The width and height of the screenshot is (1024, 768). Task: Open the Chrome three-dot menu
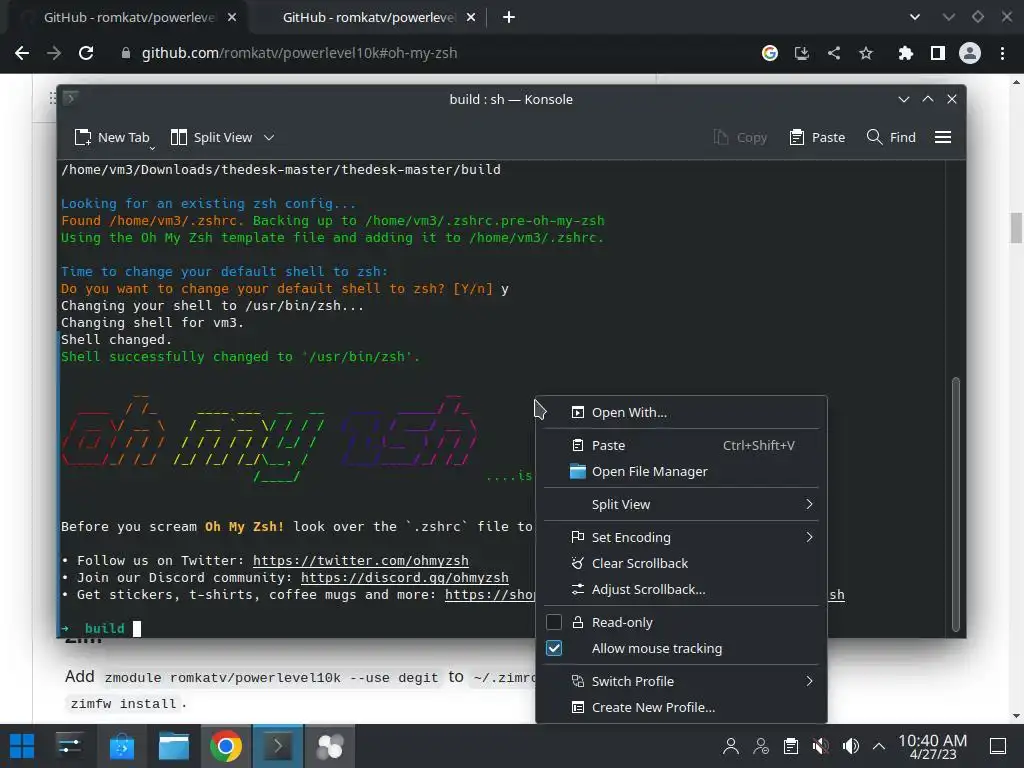point(1002,53)
